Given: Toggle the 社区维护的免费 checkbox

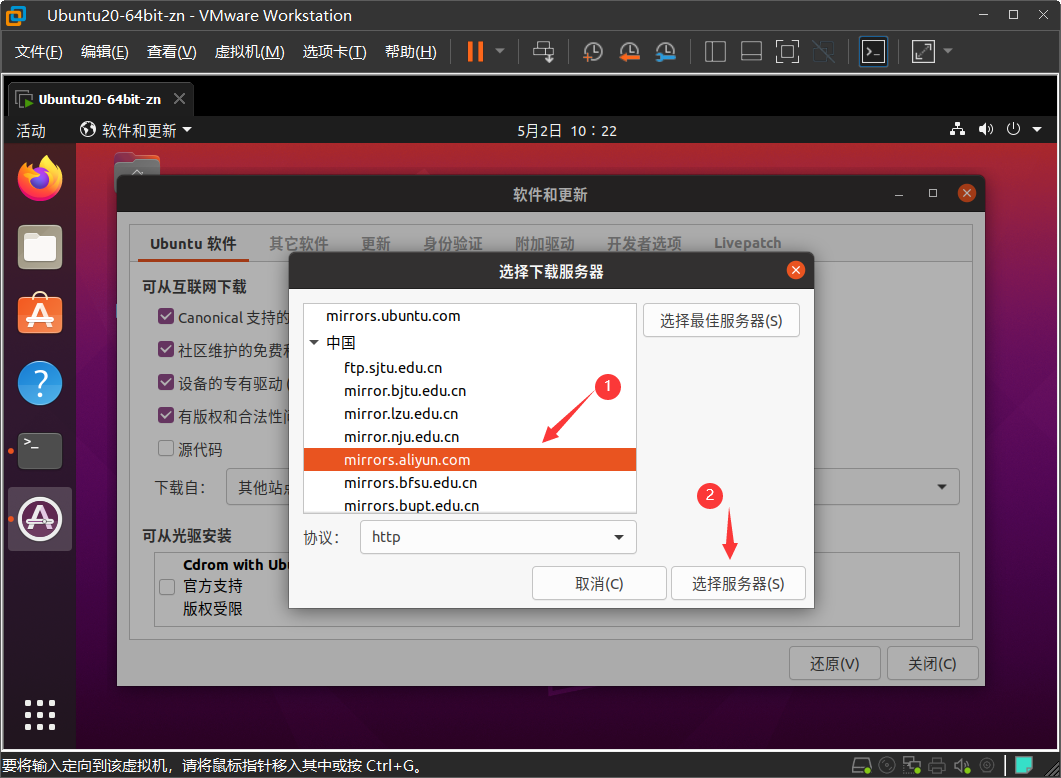Looking at the screenshot, I should tap(166, 349).
